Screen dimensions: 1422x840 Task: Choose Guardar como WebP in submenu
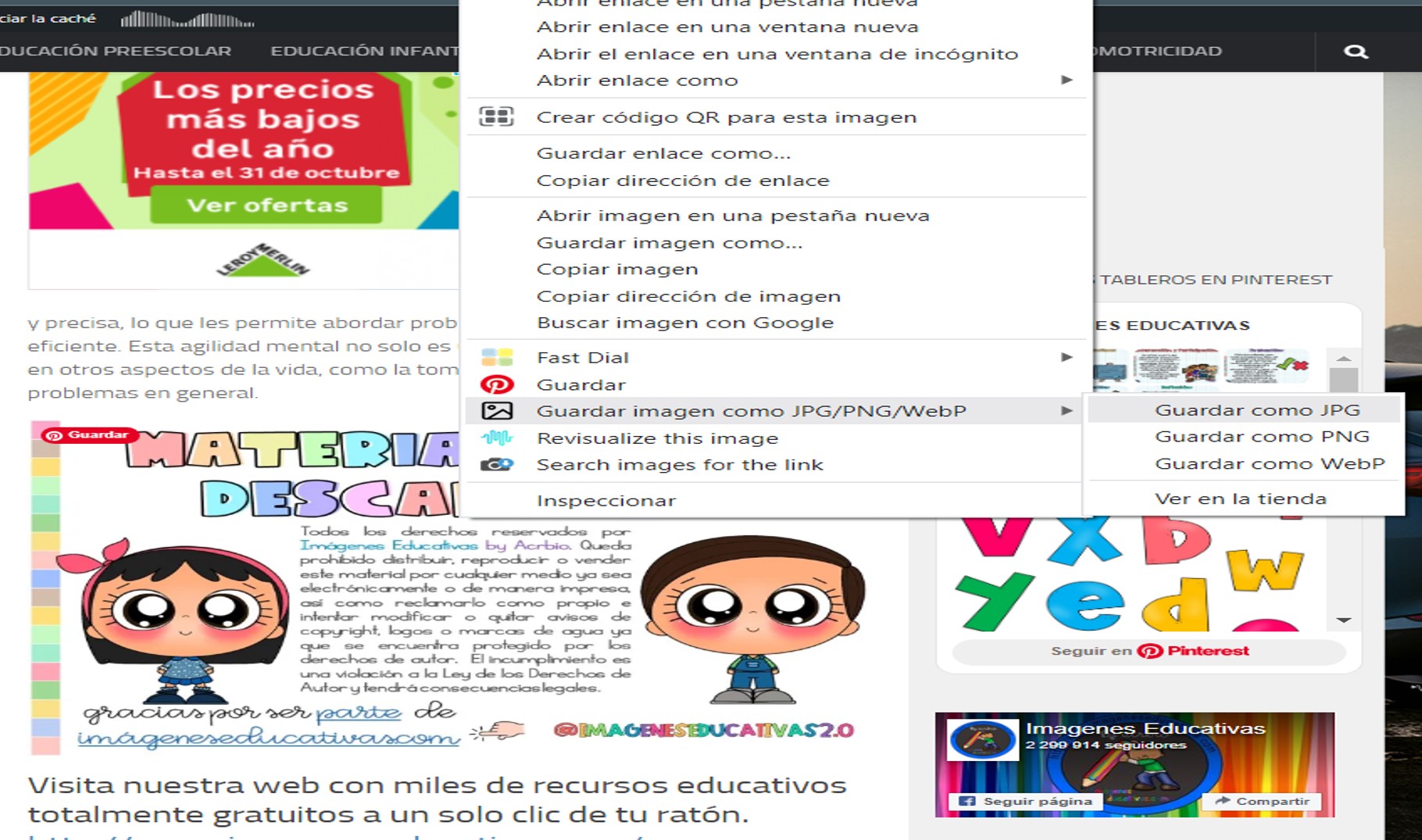point(1270,464)
